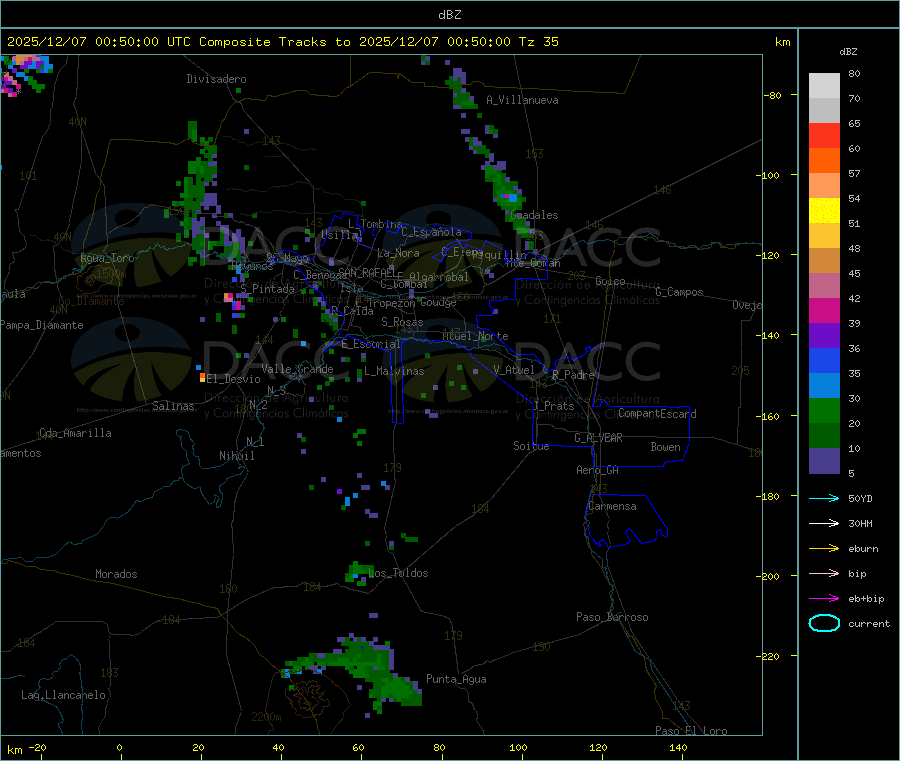The height and width of the screenshot is (761, 900).
Task: Click the Punta_Agua map label
Action: coord(456,679)
